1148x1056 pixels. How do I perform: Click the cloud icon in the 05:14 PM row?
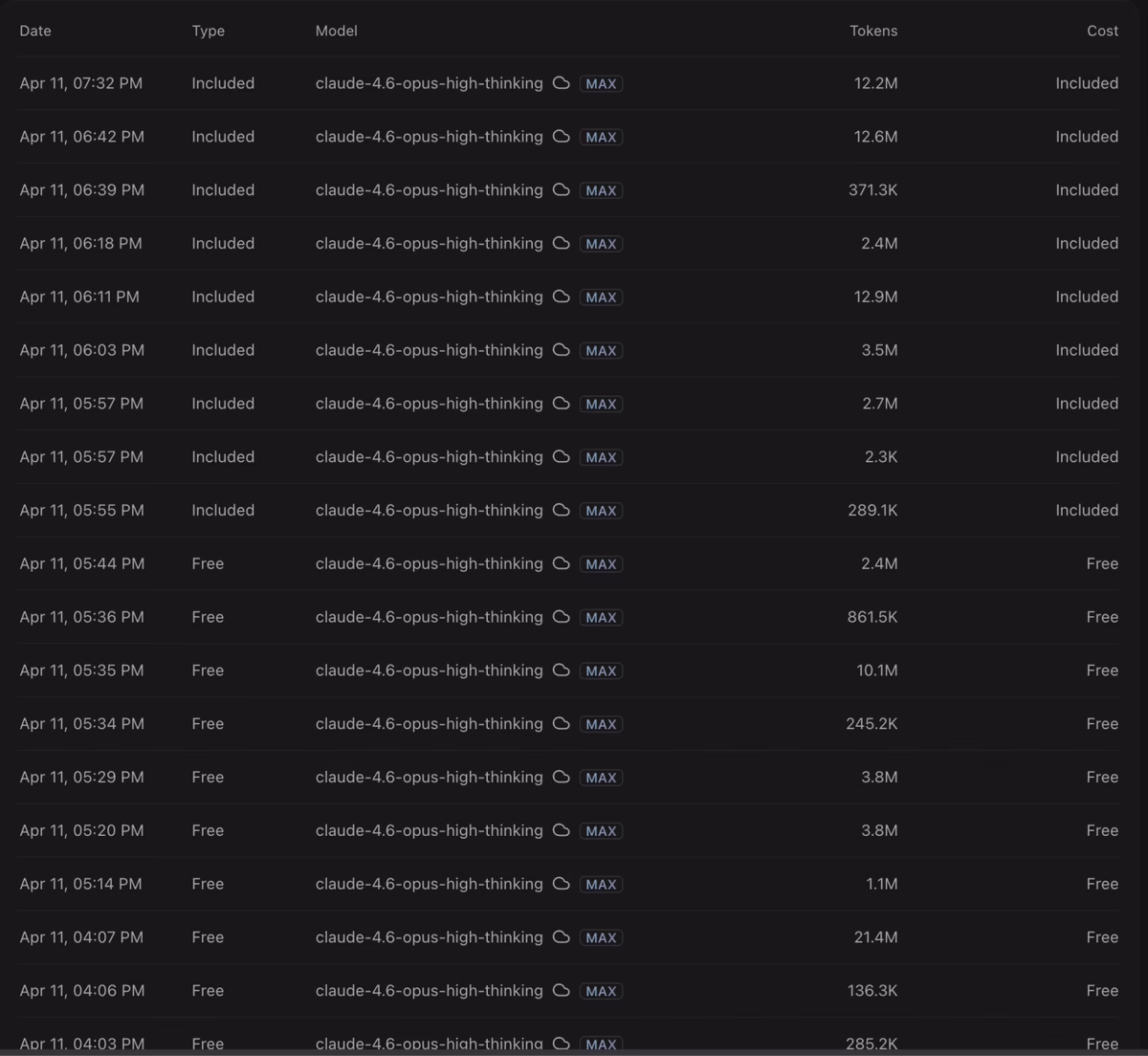[562, 884]
